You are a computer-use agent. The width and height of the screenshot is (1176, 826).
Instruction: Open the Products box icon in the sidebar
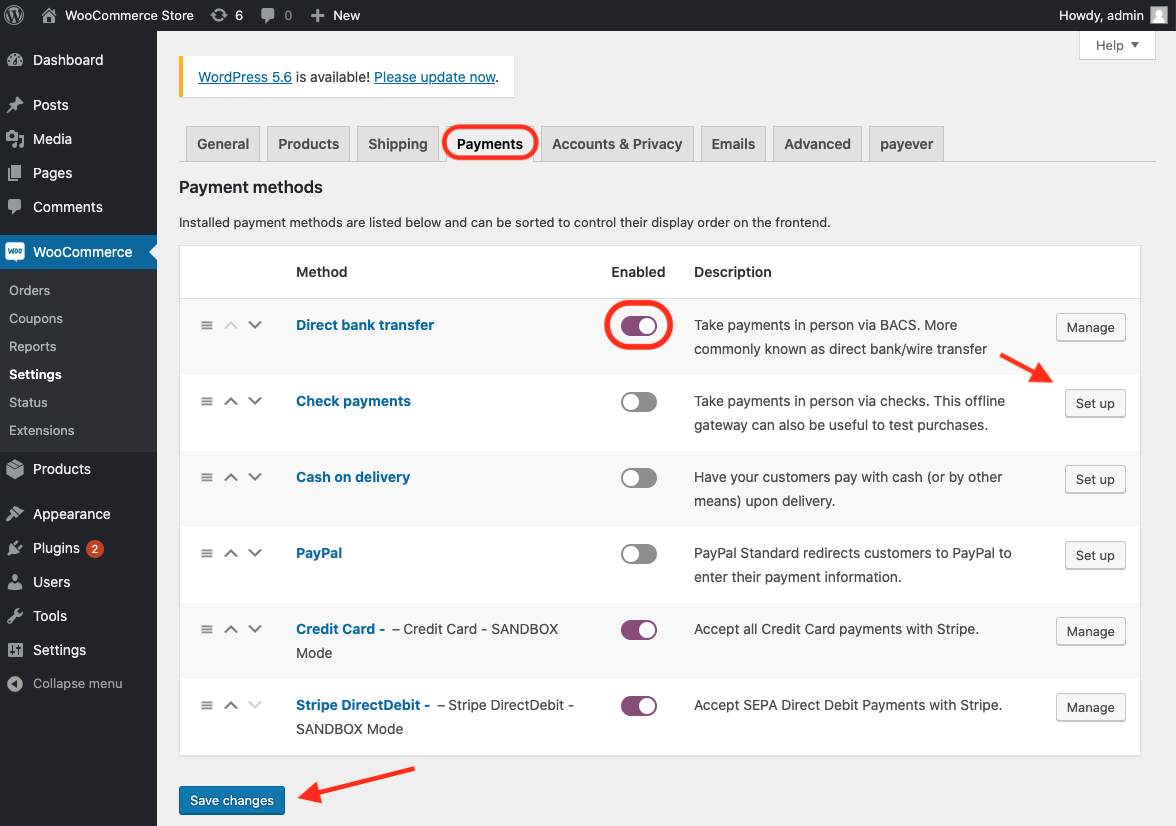(15, 469)
